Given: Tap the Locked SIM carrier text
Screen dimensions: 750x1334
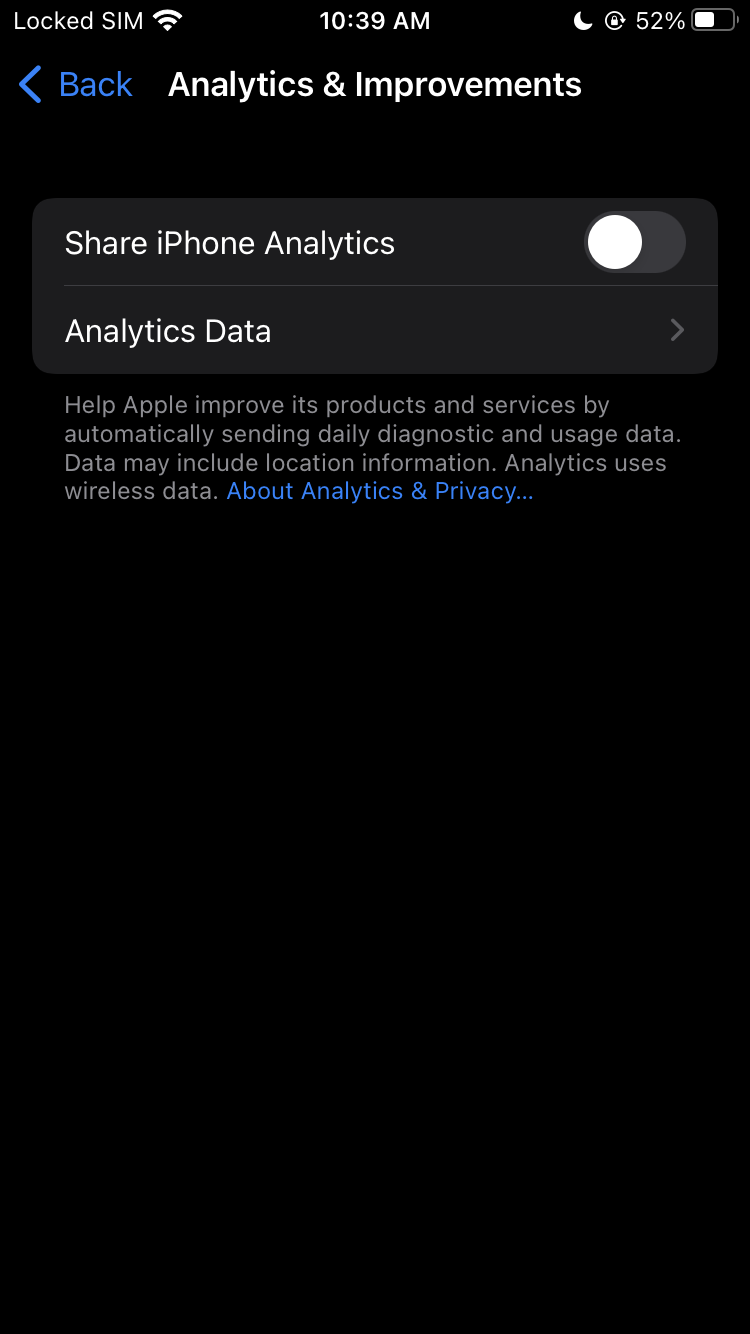Looking at the screenshot, I should (78, 20).
